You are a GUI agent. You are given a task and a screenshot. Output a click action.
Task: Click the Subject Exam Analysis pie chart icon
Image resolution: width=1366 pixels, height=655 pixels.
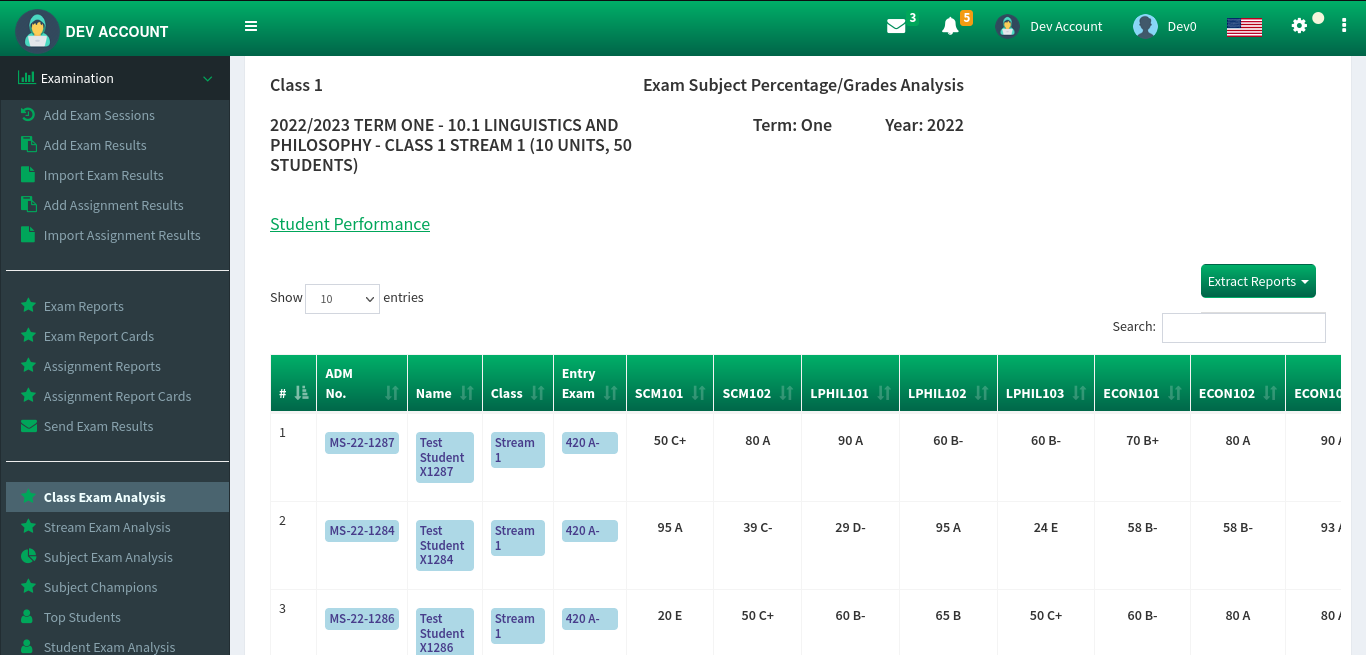(28, 557)
